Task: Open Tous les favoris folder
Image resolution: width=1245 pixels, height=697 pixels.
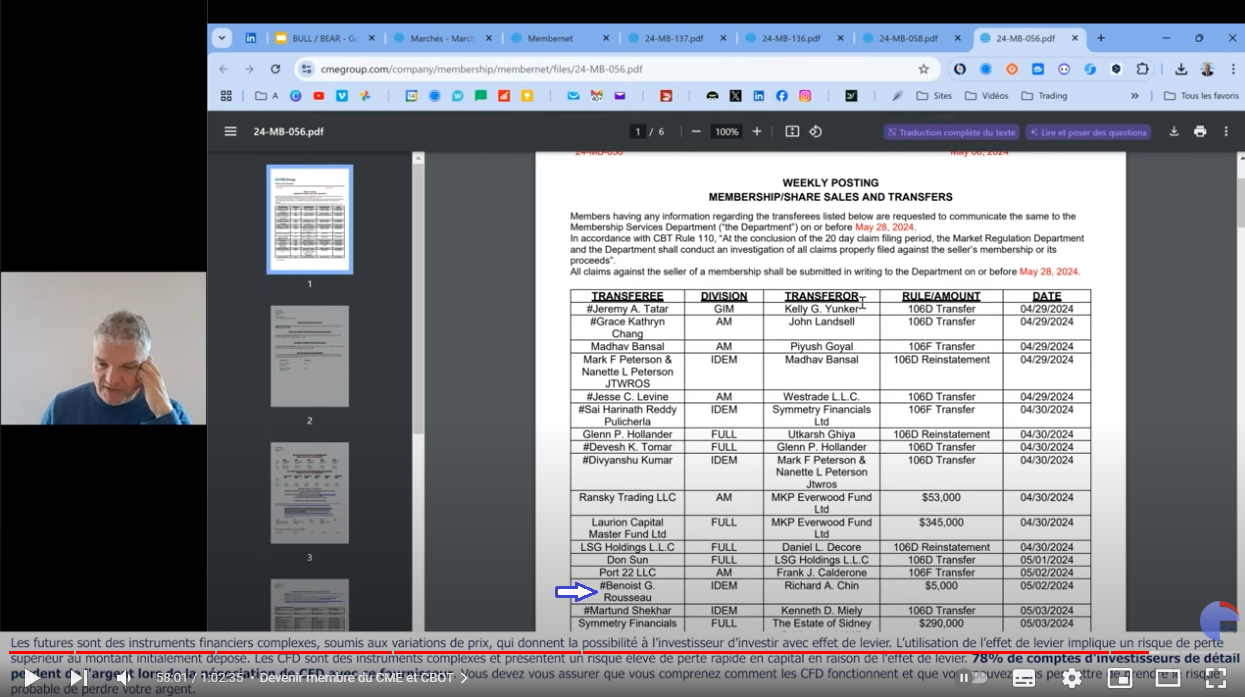Action: [1201, 96]
